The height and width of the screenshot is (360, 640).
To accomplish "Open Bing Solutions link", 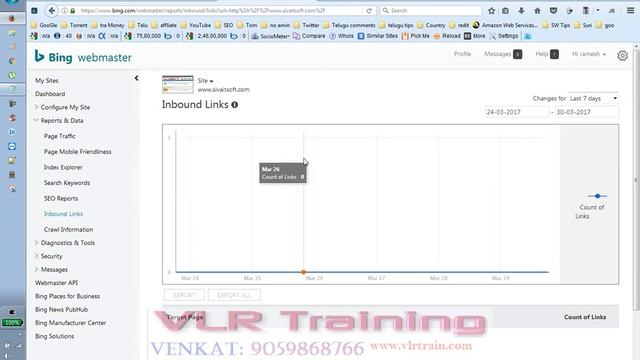I will (x=54, y=336).
